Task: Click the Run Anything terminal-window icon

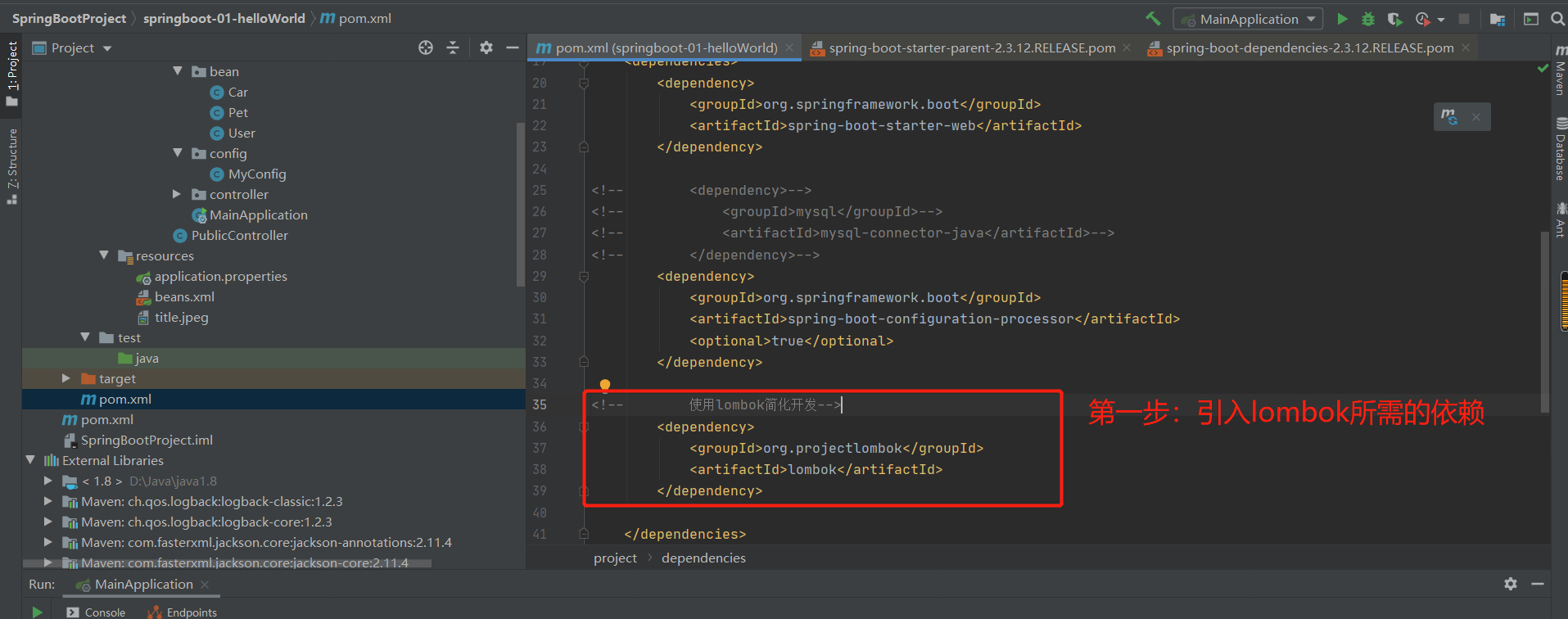Action: click(x=1531, y=19)
